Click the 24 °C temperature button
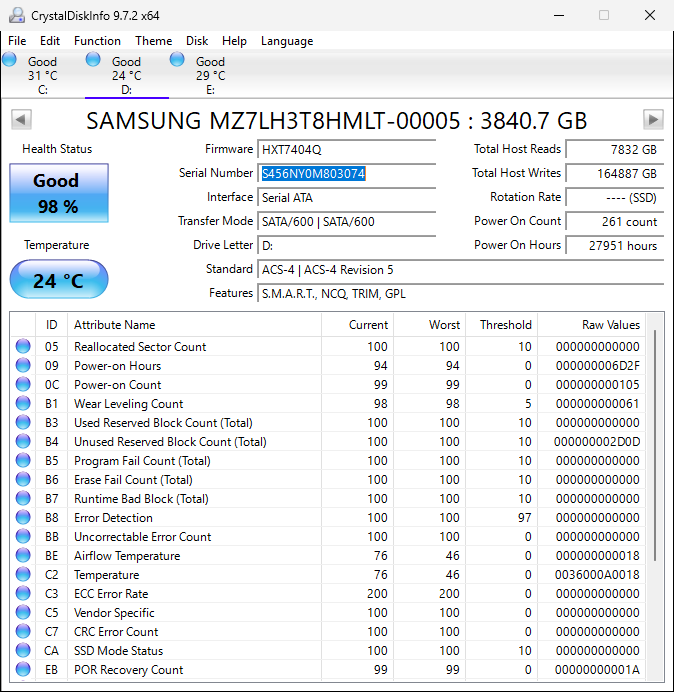 pos(59,279)
